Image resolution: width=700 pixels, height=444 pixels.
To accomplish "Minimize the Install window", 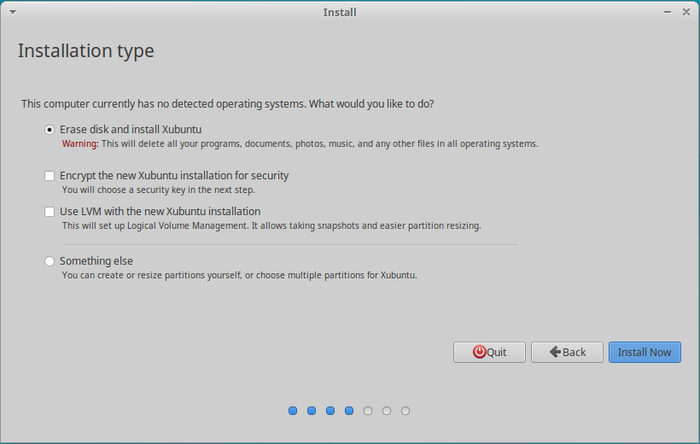I will (x=667, y=12).
